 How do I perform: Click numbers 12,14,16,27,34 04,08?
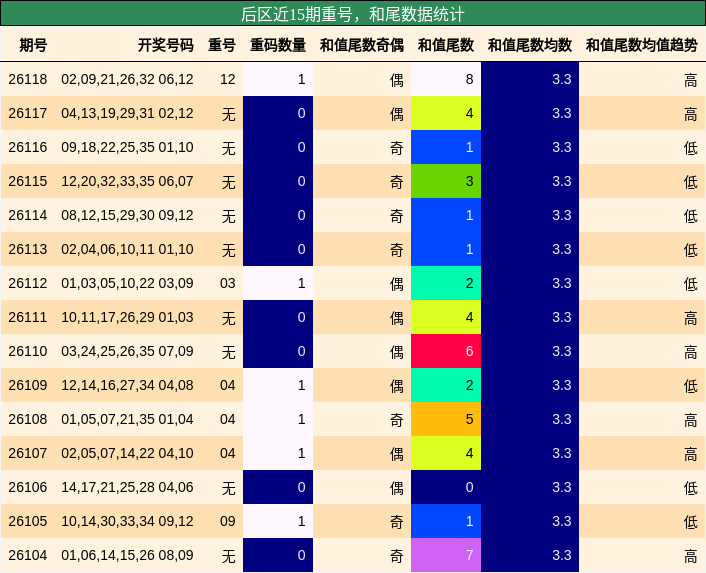click(127, 385)
